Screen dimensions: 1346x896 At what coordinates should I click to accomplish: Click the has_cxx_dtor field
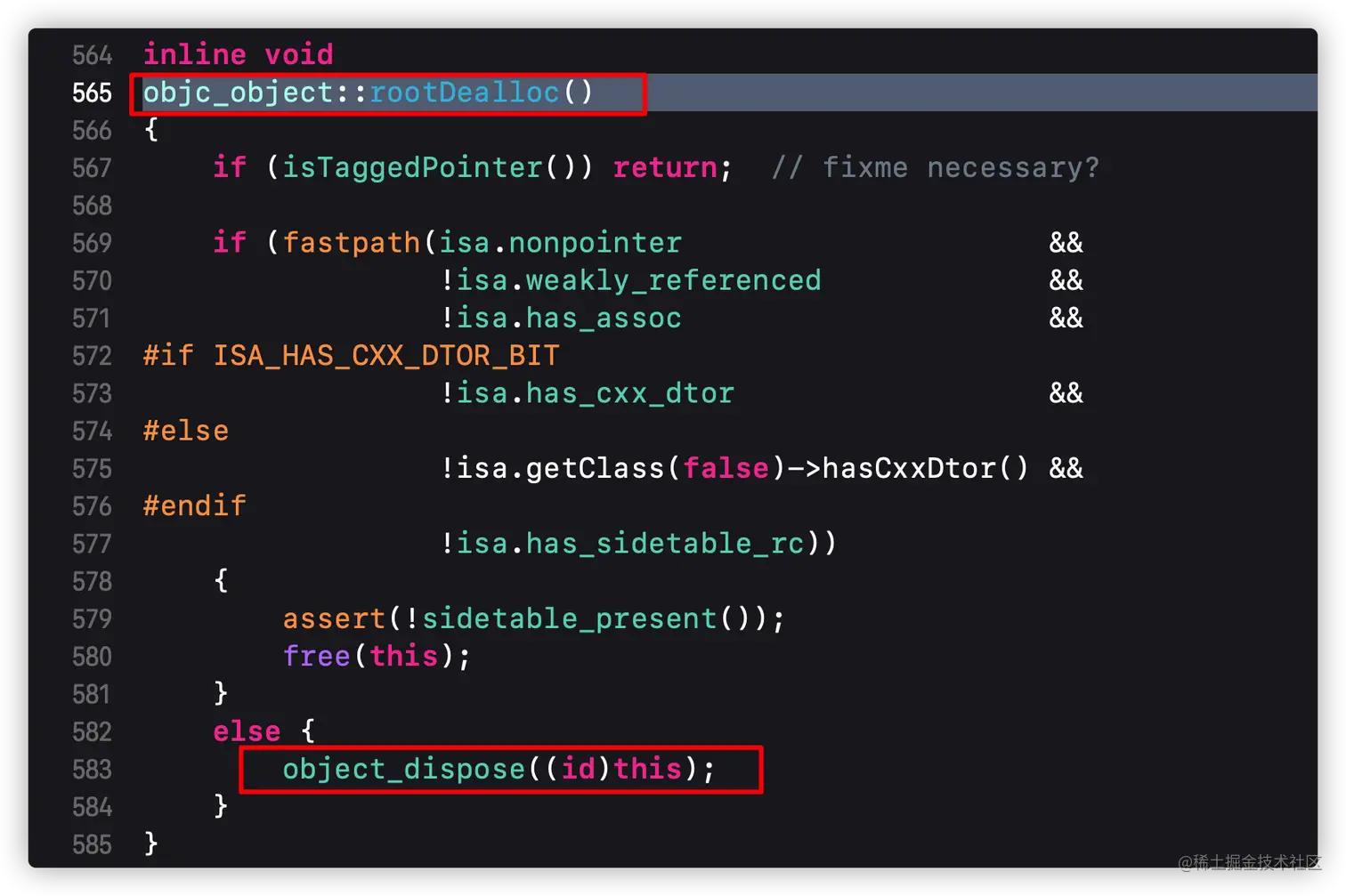(629, 393)
